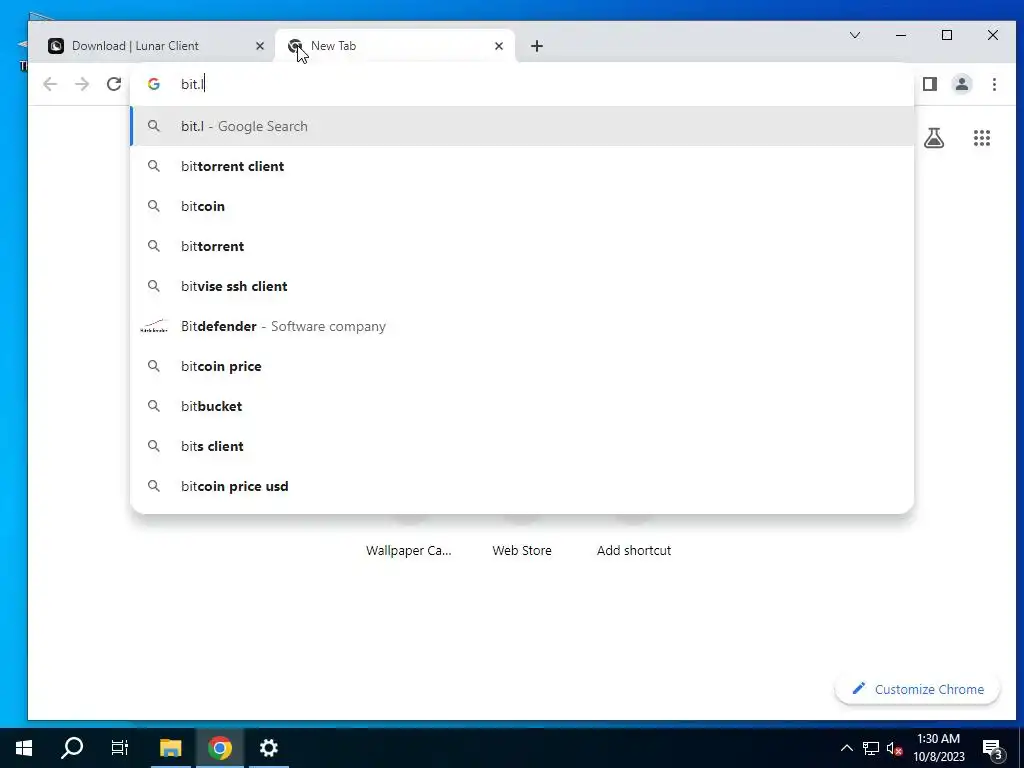1024x768 pixels.
Task: Minimize the Chrome window
Action: coord(901,35)
